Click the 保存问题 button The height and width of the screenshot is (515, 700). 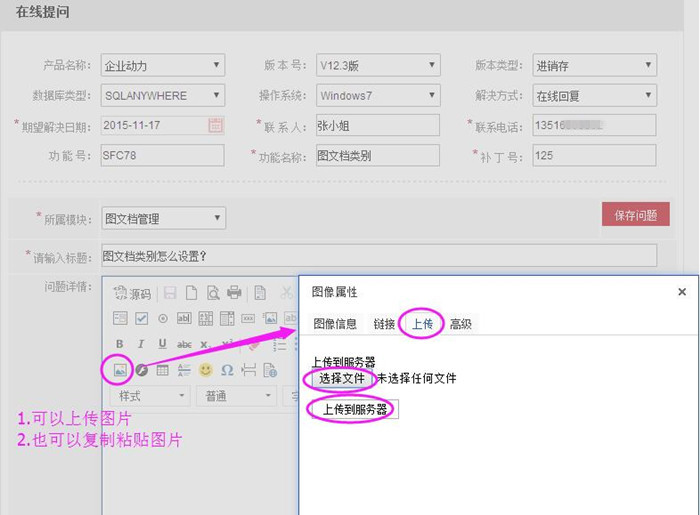click(635, 214)
